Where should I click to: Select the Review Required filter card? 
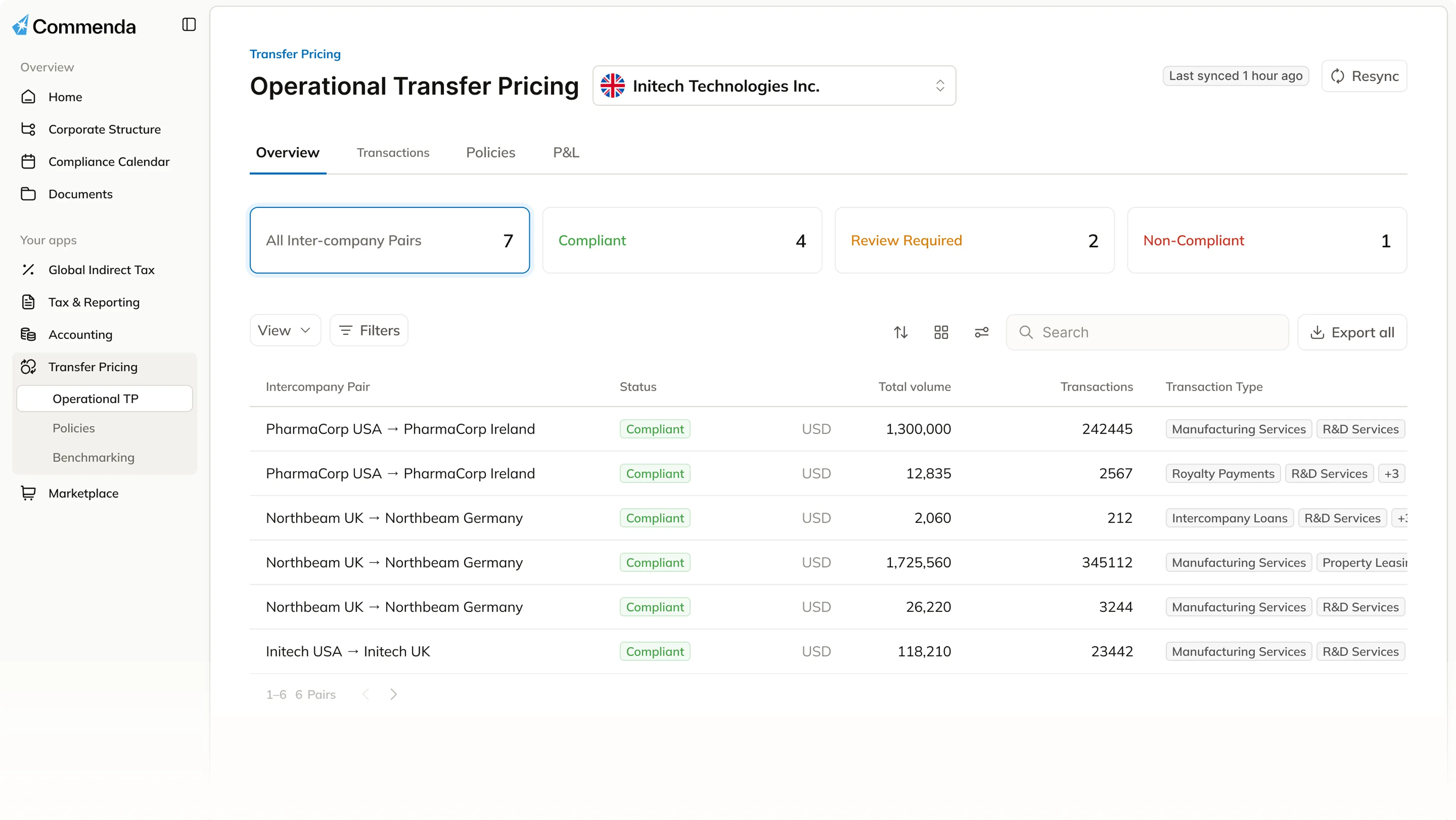974,241
